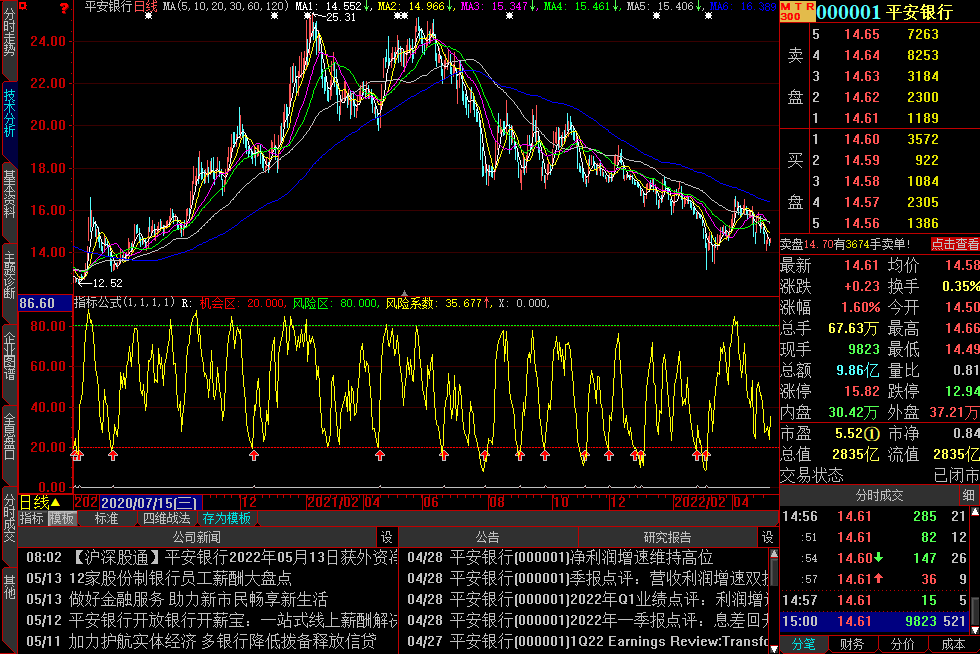
Task: Open the 公司新闻 panel header
Action: 197,537
